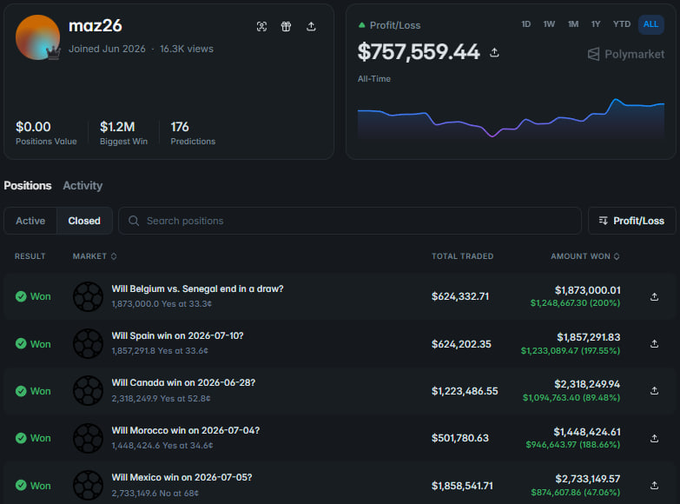680x504 pixels.
Task: Share the $757,559.44 profit figure
Action: tap(494, 52)
